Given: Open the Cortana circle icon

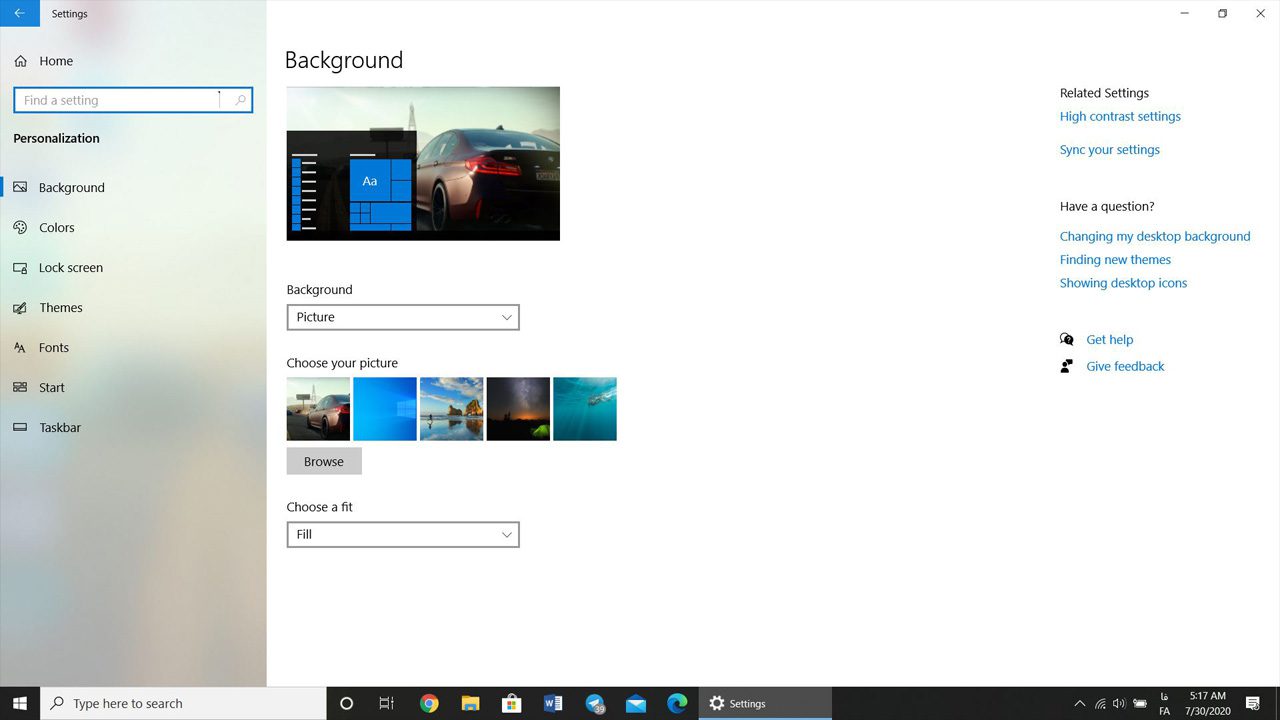Looking at the screenshot, I should tap(346, 704).
